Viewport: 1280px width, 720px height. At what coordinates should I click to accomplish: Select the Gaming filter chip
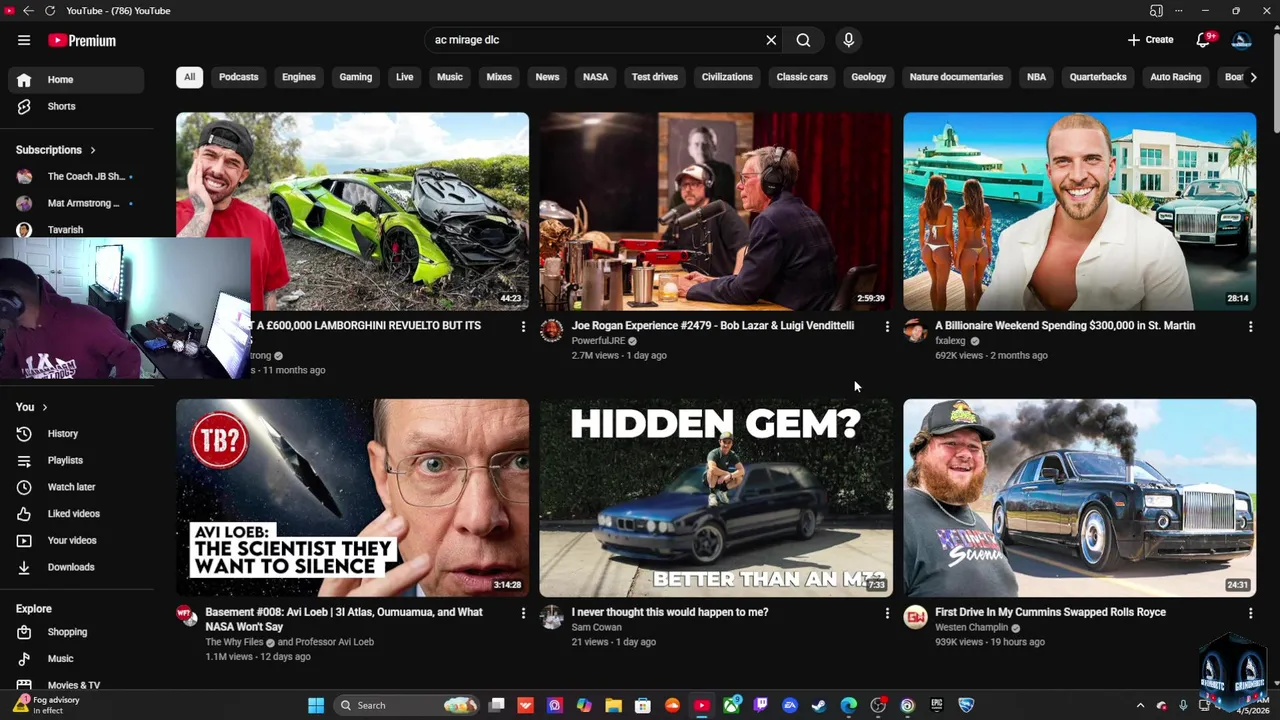355,77
